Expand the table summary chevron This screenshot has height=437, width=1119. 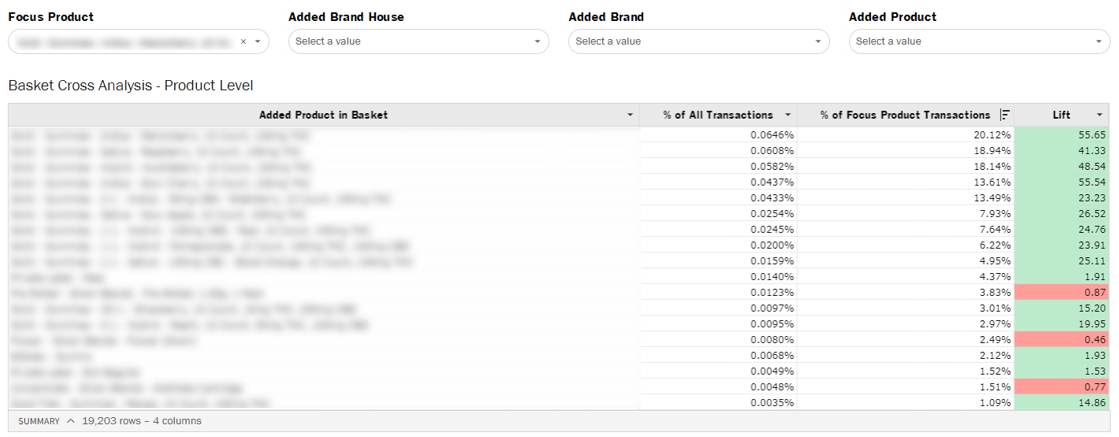pyautogui.click(x=71, y=421)
